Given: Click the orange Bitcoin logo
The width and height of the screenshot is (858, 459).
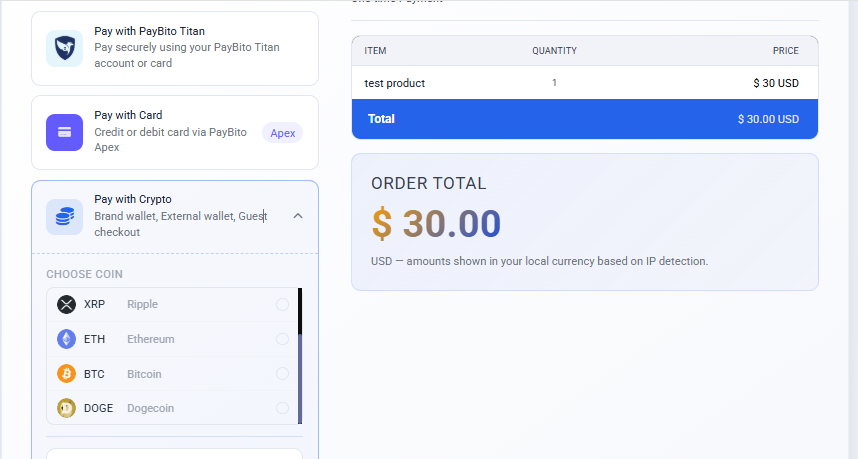Looking at the screenshot, I should (67, 374).
